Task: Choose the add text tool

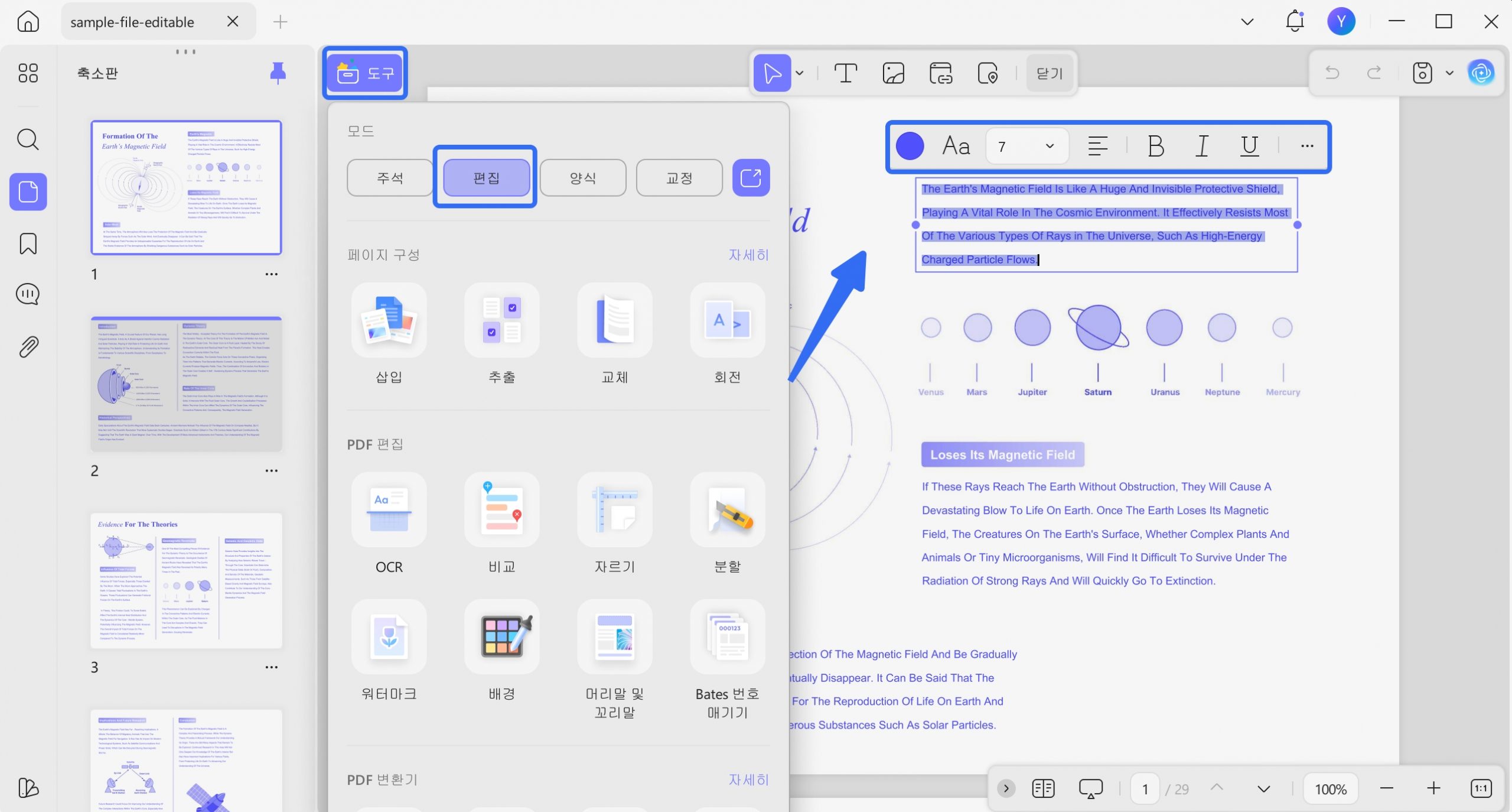Action: tap(846, 73)
